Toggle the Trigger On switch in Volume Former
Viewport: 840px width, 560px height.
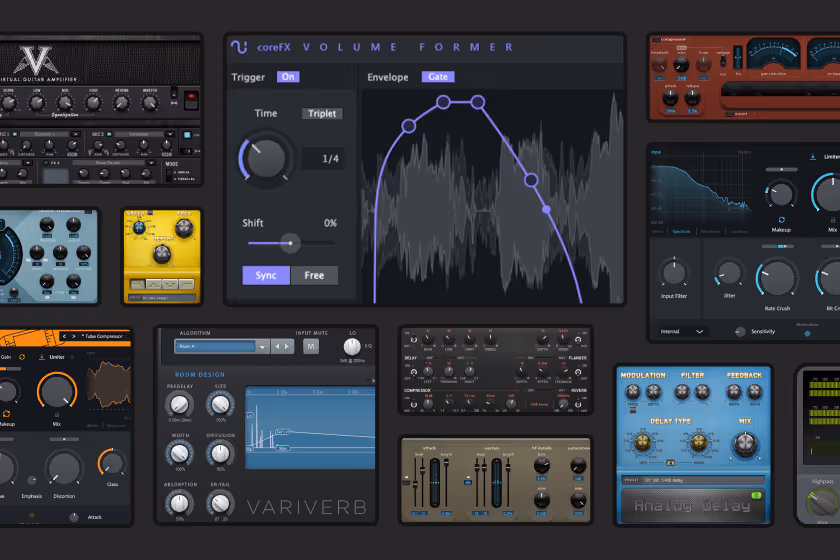click(288, 77)
